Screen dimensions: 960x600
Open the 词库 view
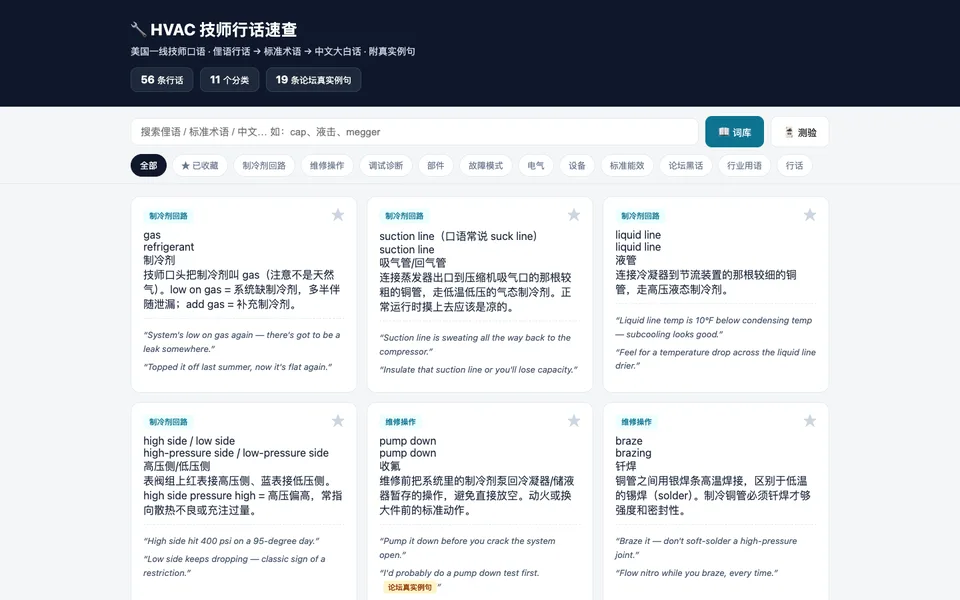734,132
